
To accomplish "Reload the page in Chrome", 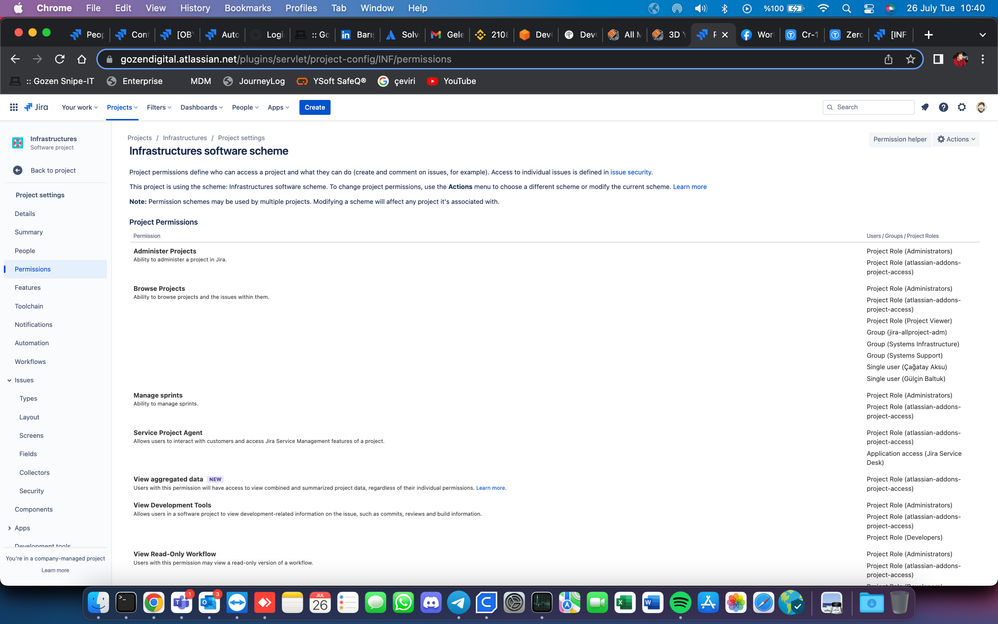I will click(x=59, y=59).
